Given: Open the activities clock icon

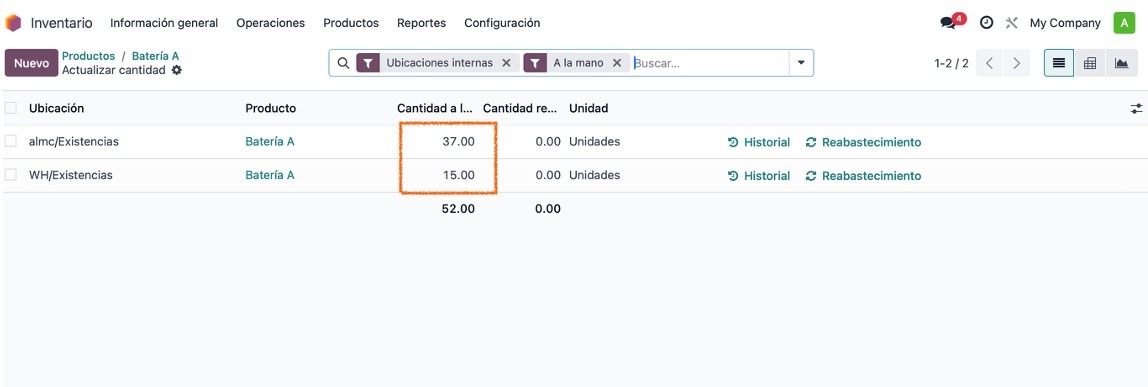Looking at the screenshot, I should (x=987, y=23).
